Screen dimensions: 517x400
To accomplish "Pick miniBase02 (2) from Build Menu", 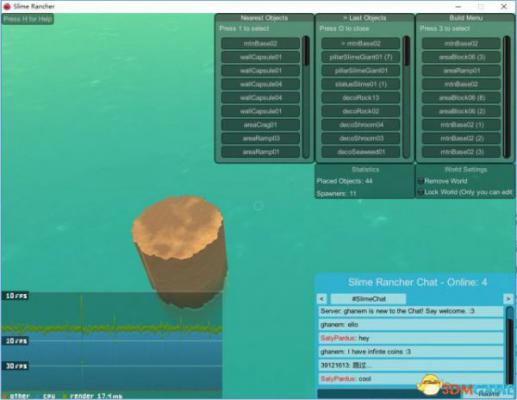I will [461, 138].
